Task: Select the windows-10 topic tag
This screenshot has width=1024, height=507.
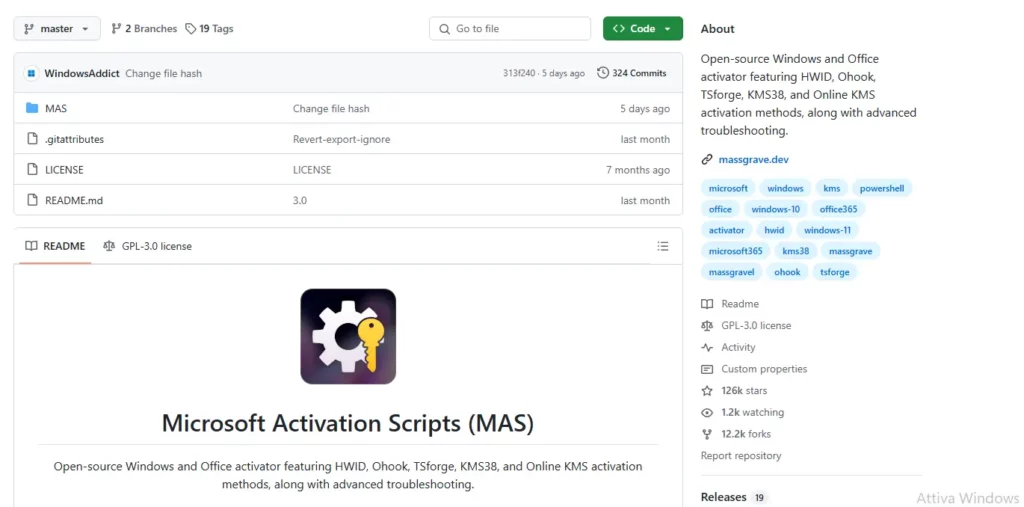Action: pyautogui.click(x=776, y=209)
